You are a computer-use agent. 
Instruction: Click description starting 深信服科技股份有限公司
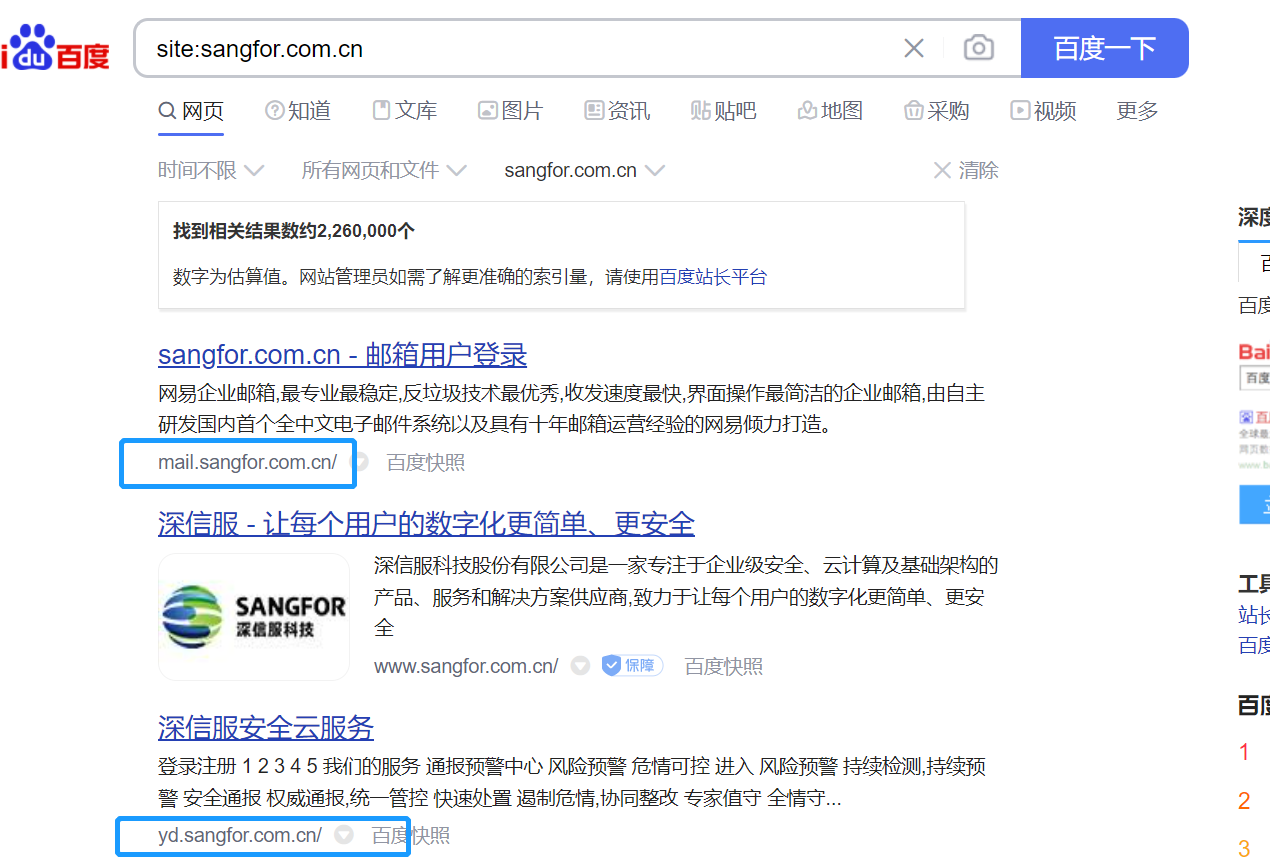point(686,597)
